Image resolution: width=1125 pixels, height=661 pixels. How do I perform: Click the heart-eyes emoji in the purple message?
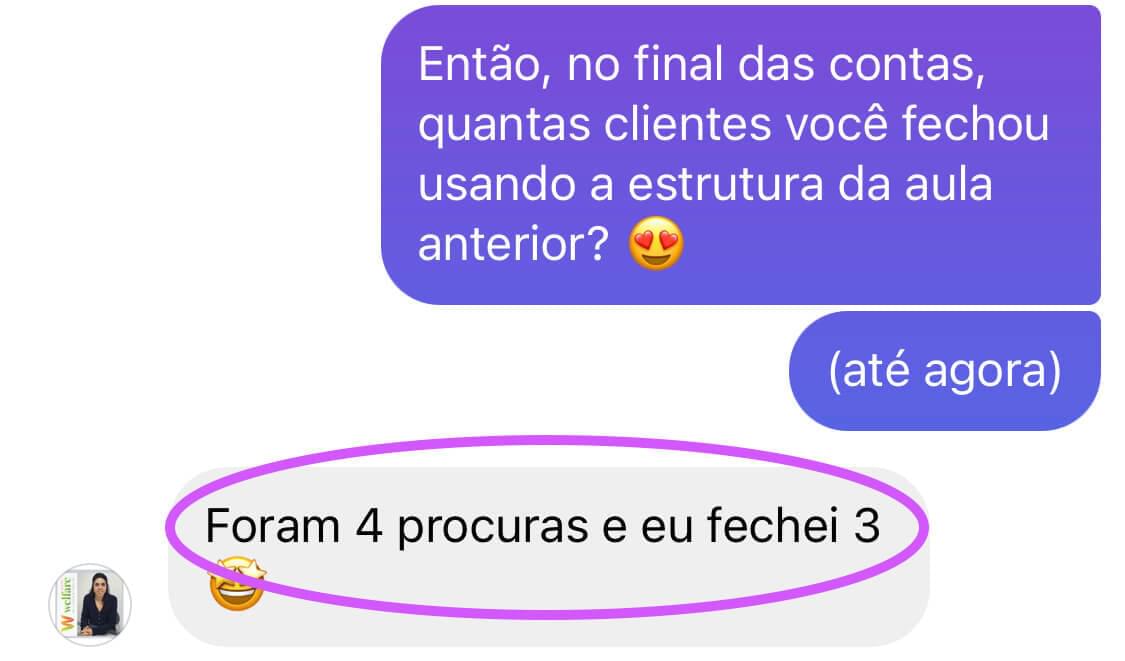(656, 243)
